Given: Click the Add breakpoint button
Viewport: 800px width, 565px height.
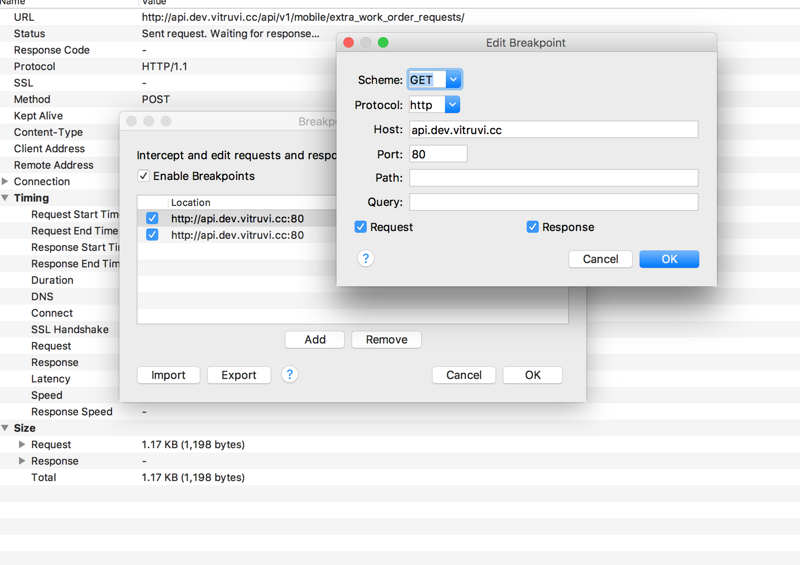Looking at the screenshot, I should [315, 340].
